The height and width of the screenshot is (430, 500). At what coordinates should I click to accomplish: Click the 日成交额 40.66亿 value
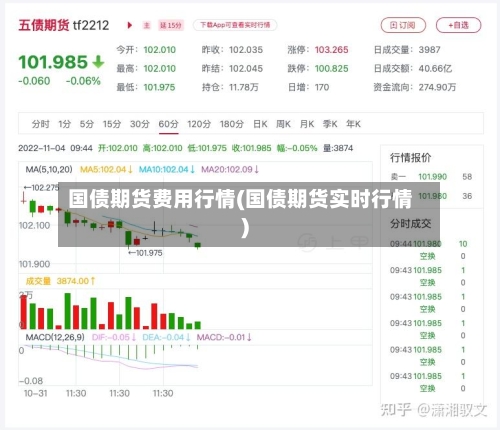(435, 68)
